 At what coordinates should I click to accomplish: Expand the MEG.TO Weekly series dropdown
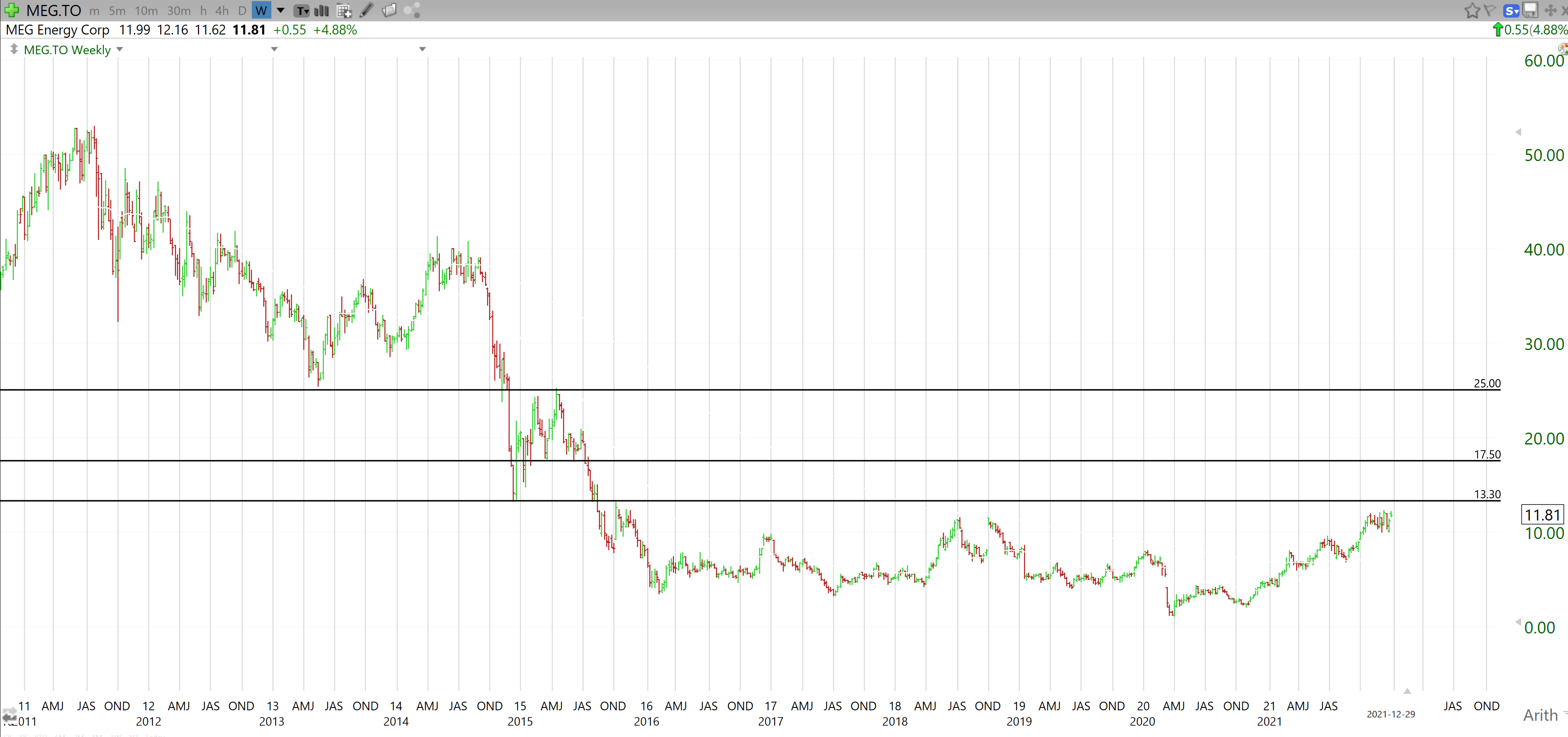tap(119, 49)
